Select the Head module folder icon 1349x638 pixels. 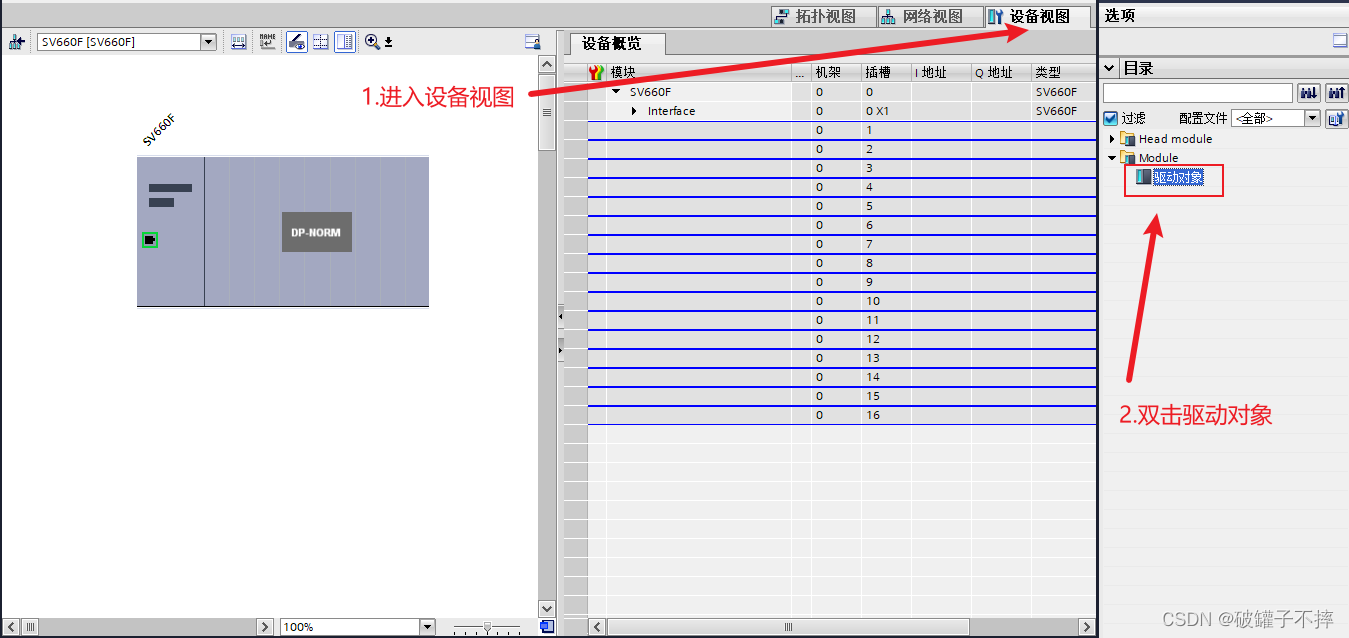tap(1128, 139)
